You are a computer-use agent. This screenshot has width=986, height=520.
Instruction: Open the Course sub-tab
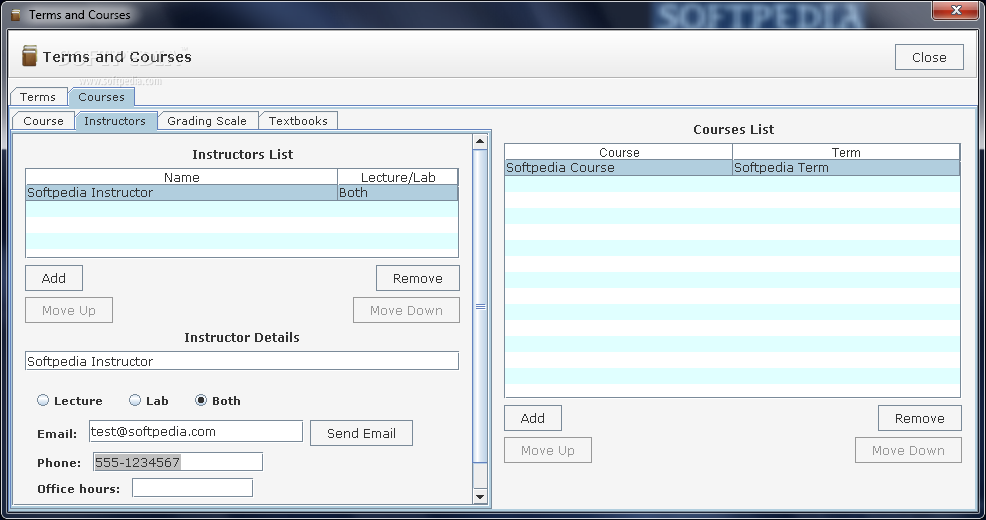[x=43, y=121]
